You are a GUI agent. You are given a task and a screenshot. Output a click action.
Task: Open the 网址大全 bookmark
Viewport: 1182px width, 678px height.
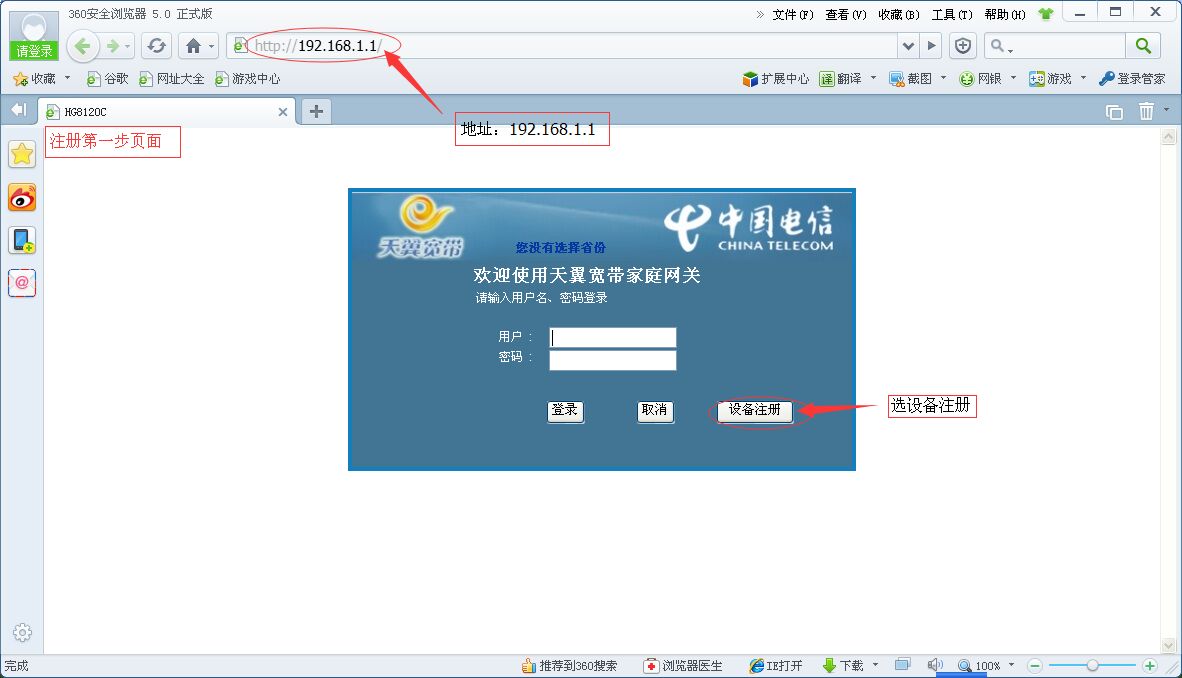[172, 78]
